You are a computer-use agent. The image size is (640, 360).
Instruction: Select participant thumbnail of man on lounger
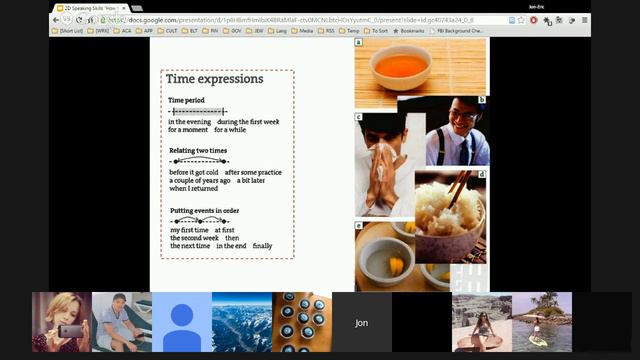point(122,322)
